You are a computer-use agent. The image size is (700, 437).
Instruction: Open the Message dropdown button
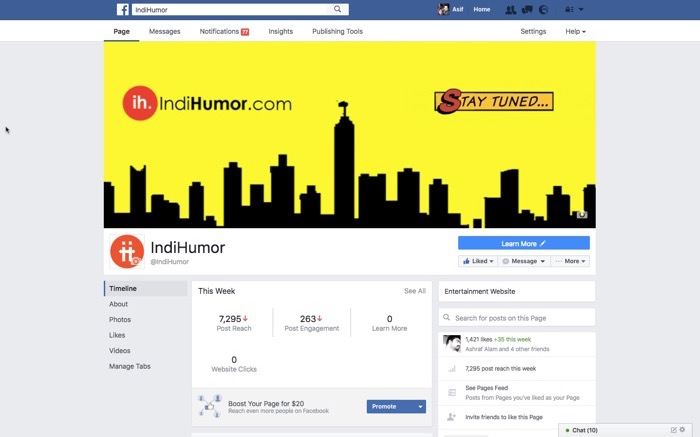[524, 261]
